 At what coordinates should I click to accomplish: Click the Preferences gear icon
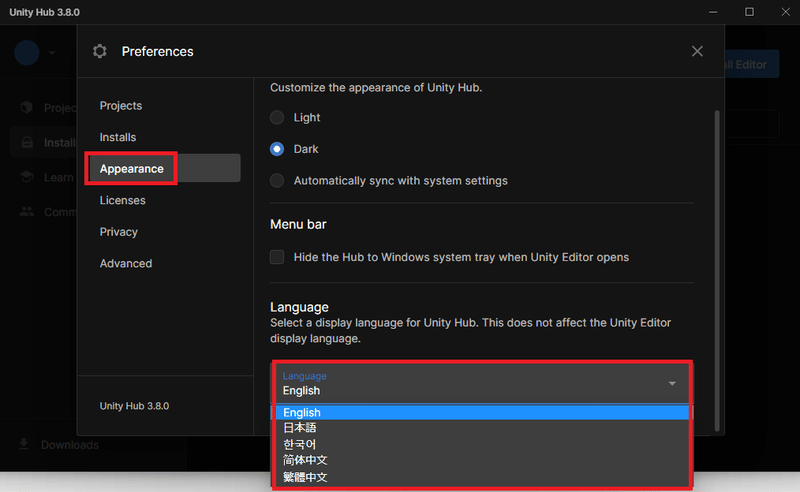click(100, 51)
